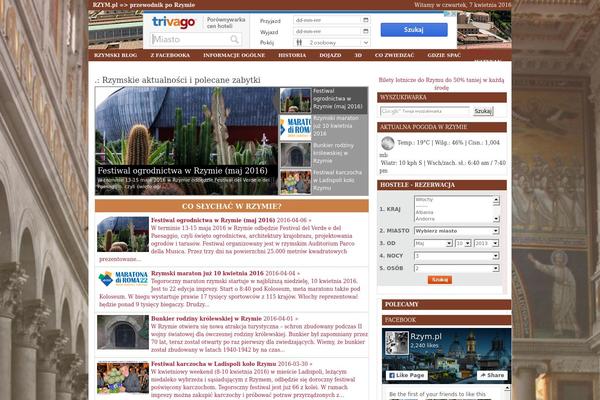This screenshot has height=400, width=600.
Task: Click the ad info icon on trivago banner
Action: (x=449, y=14)
